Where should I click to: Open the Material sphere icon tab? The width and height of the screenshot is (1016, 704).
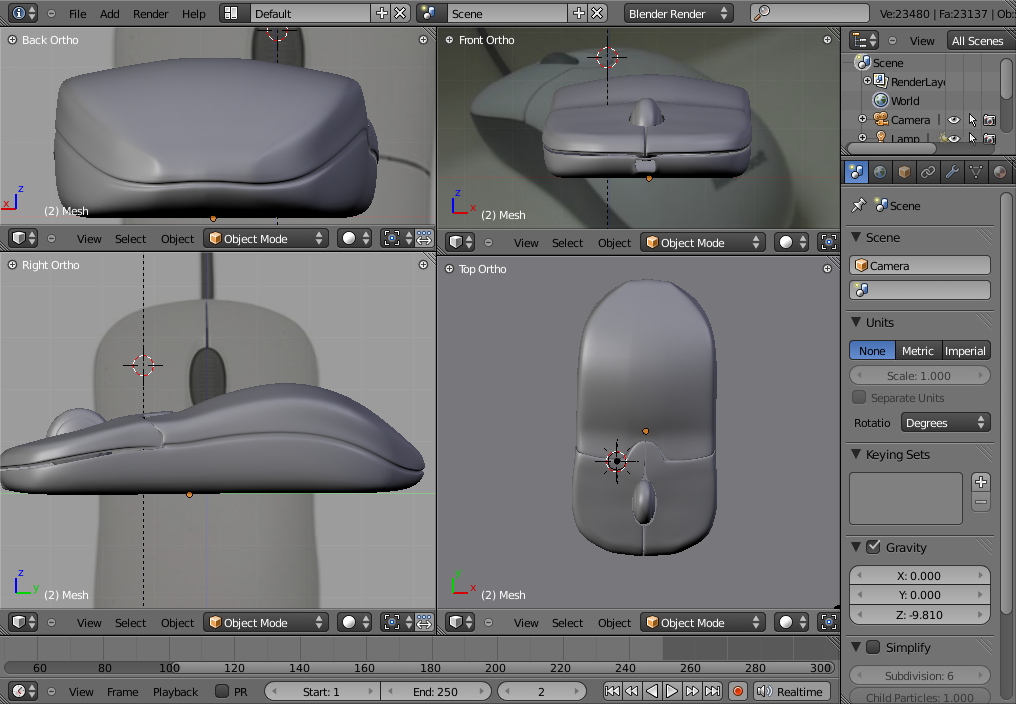(1000, 172)
